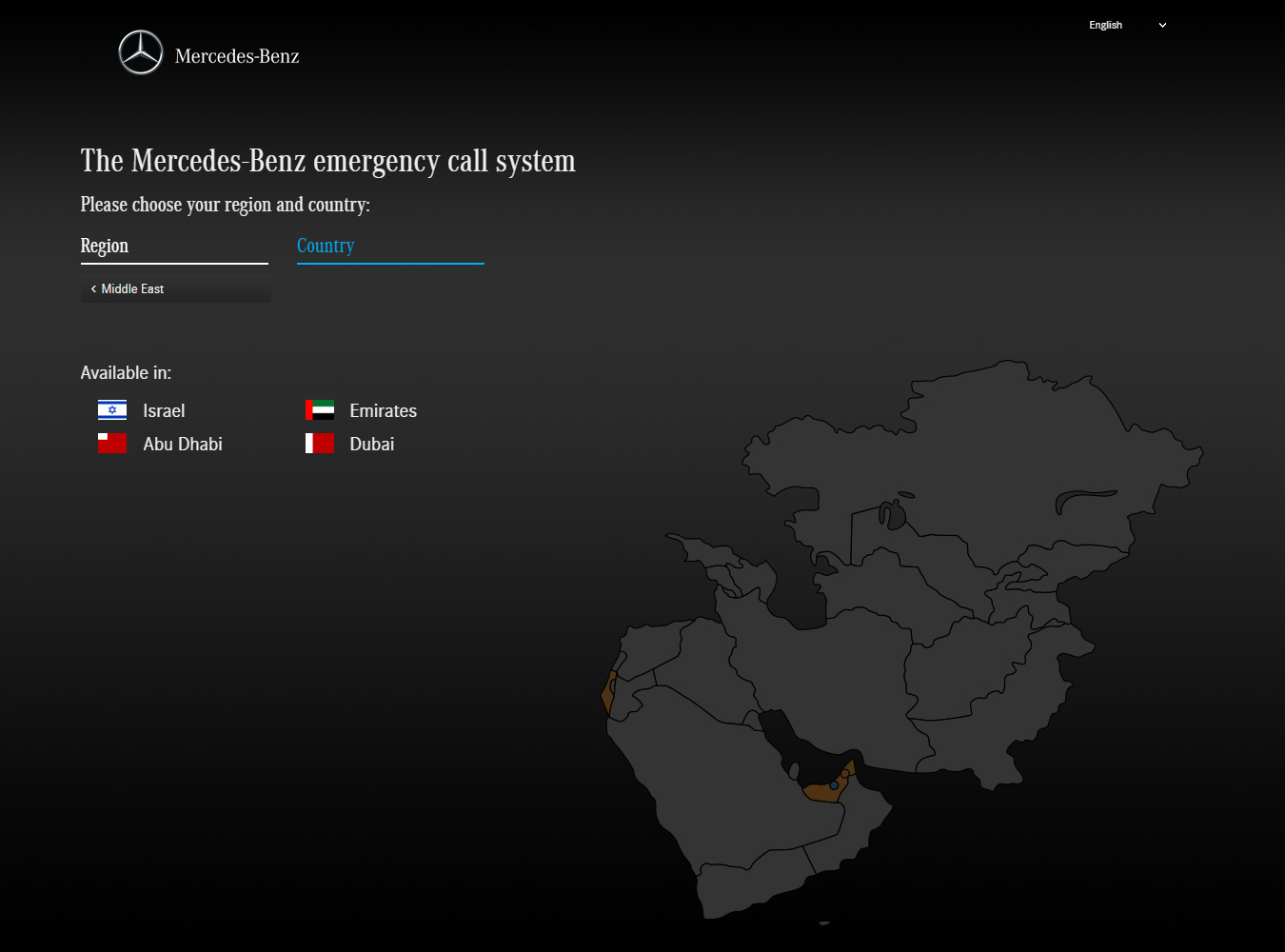The height and width of the screenshot is (952, 1285).
Task: Switch to the Country tab
Action: coord(326,246)
